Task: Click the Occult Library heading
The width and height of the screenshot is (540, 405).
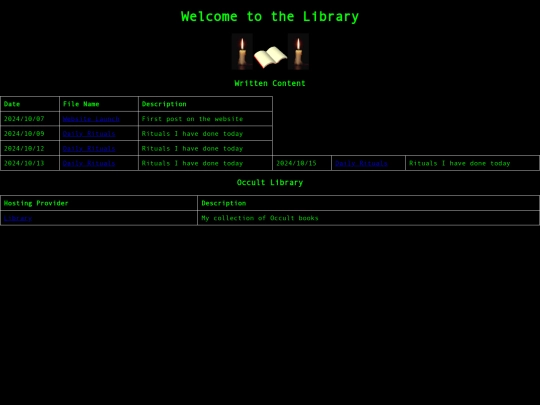Action: 270,183
